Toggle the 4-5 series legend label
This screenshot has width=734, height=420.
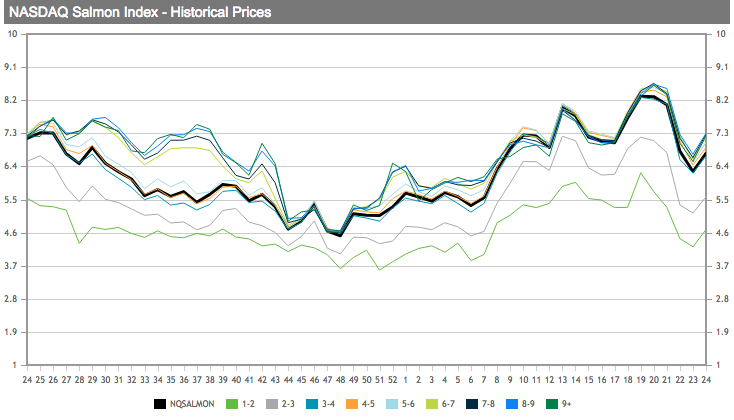tap(368, 404)
